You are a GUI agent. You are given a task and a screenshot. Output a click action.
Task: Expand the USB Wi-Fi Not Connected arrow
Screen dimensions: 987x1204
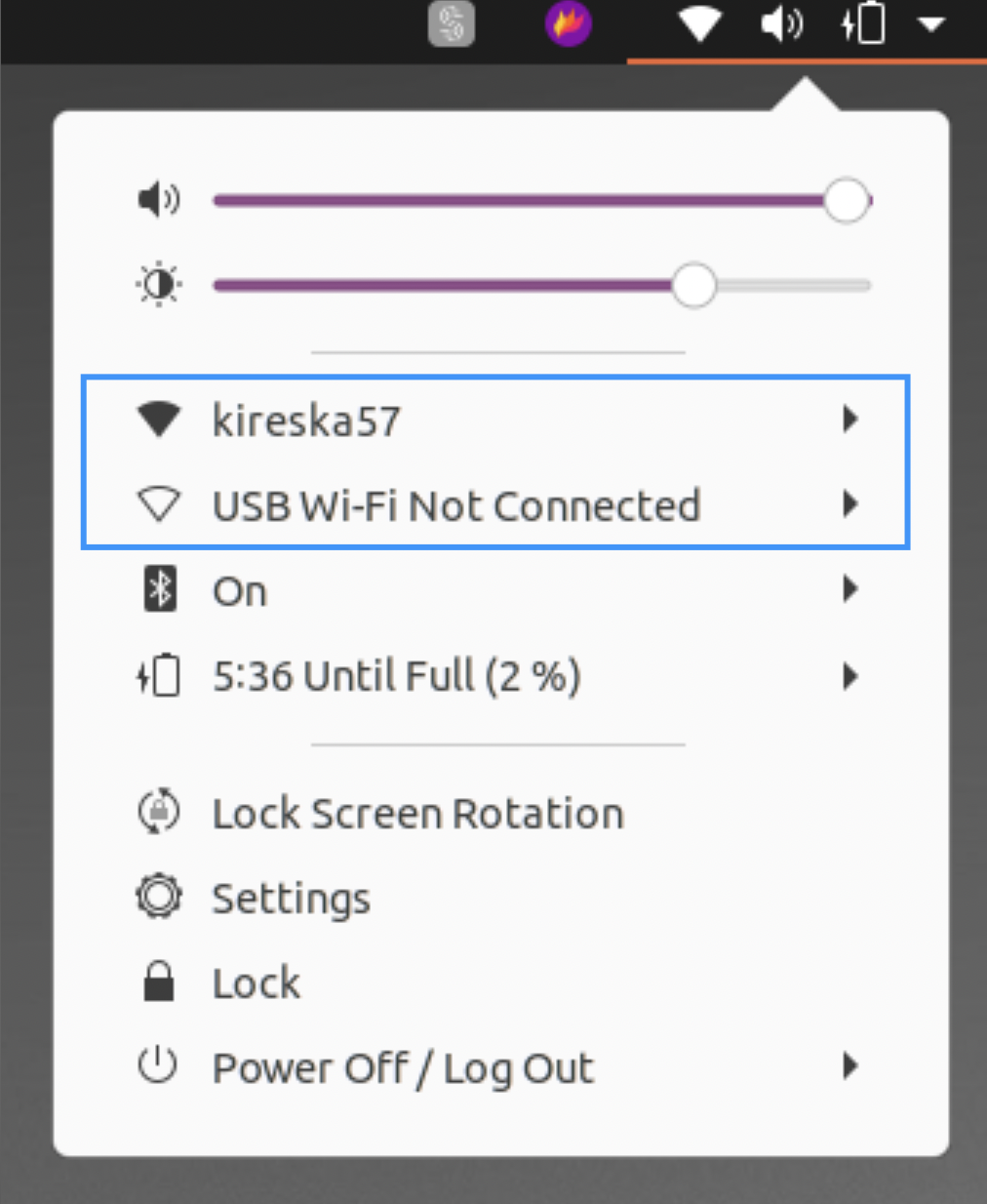pos(850,504)
